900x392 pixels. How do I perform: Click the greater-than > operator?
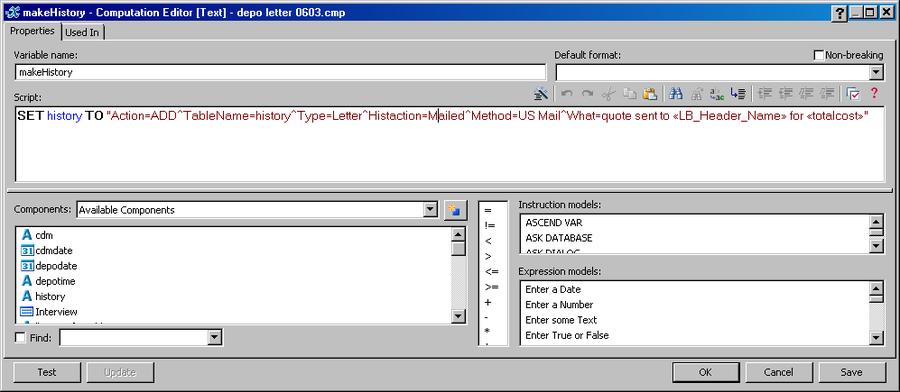coord(488,257)
